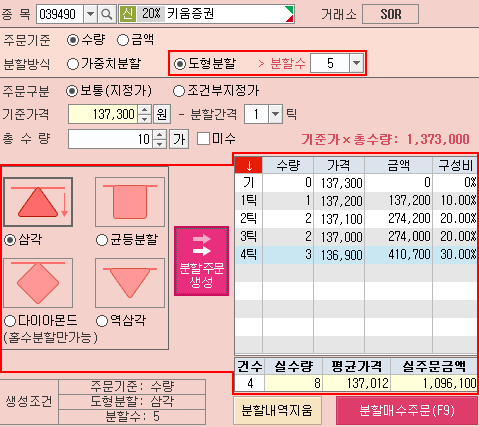Viewport: 479px width, 427px height.
Task: Increase 기준가격 with up stepper
Action: (145, 110)
